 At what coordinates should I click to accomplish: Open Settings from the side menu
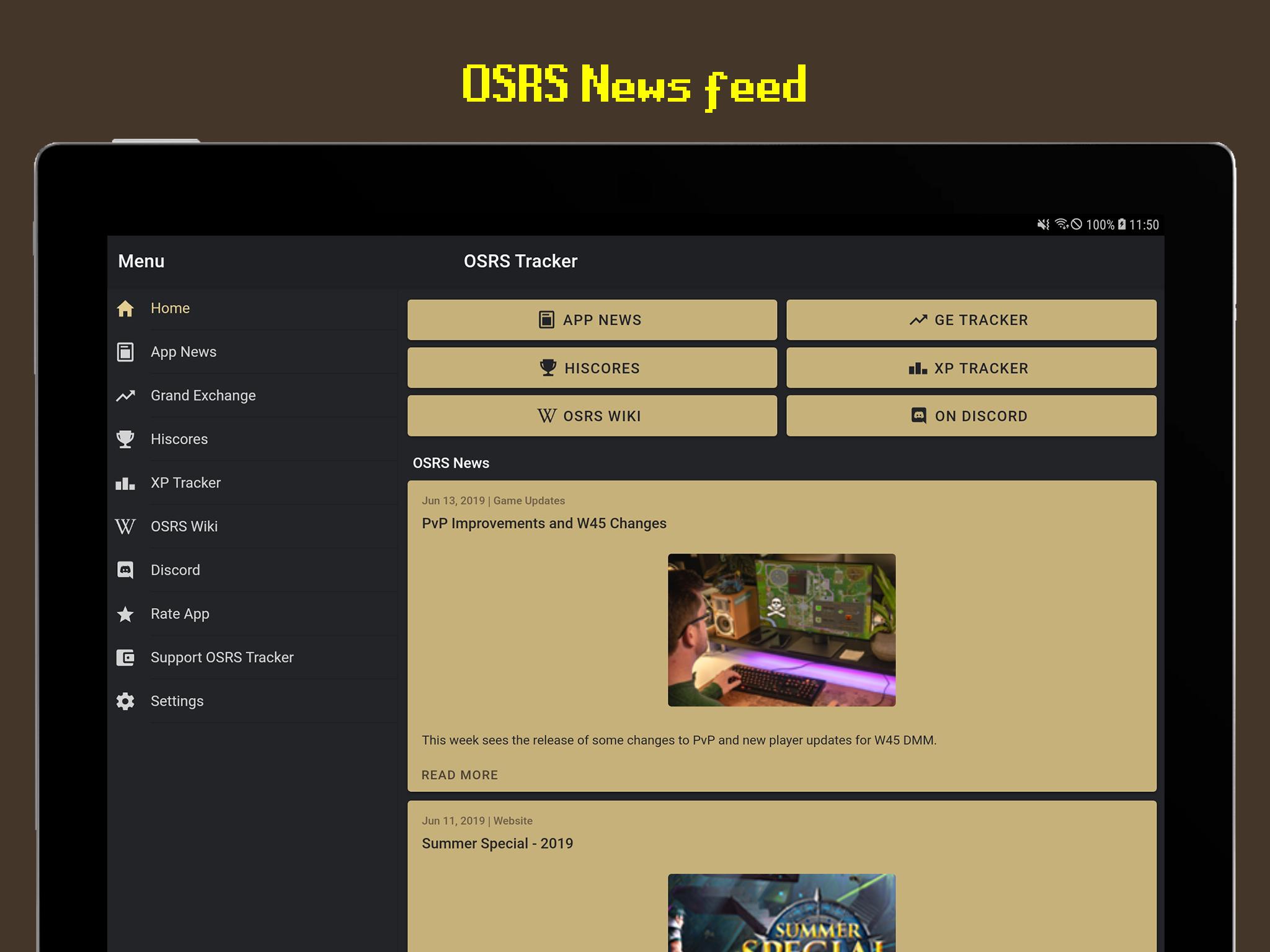[252, 701]
